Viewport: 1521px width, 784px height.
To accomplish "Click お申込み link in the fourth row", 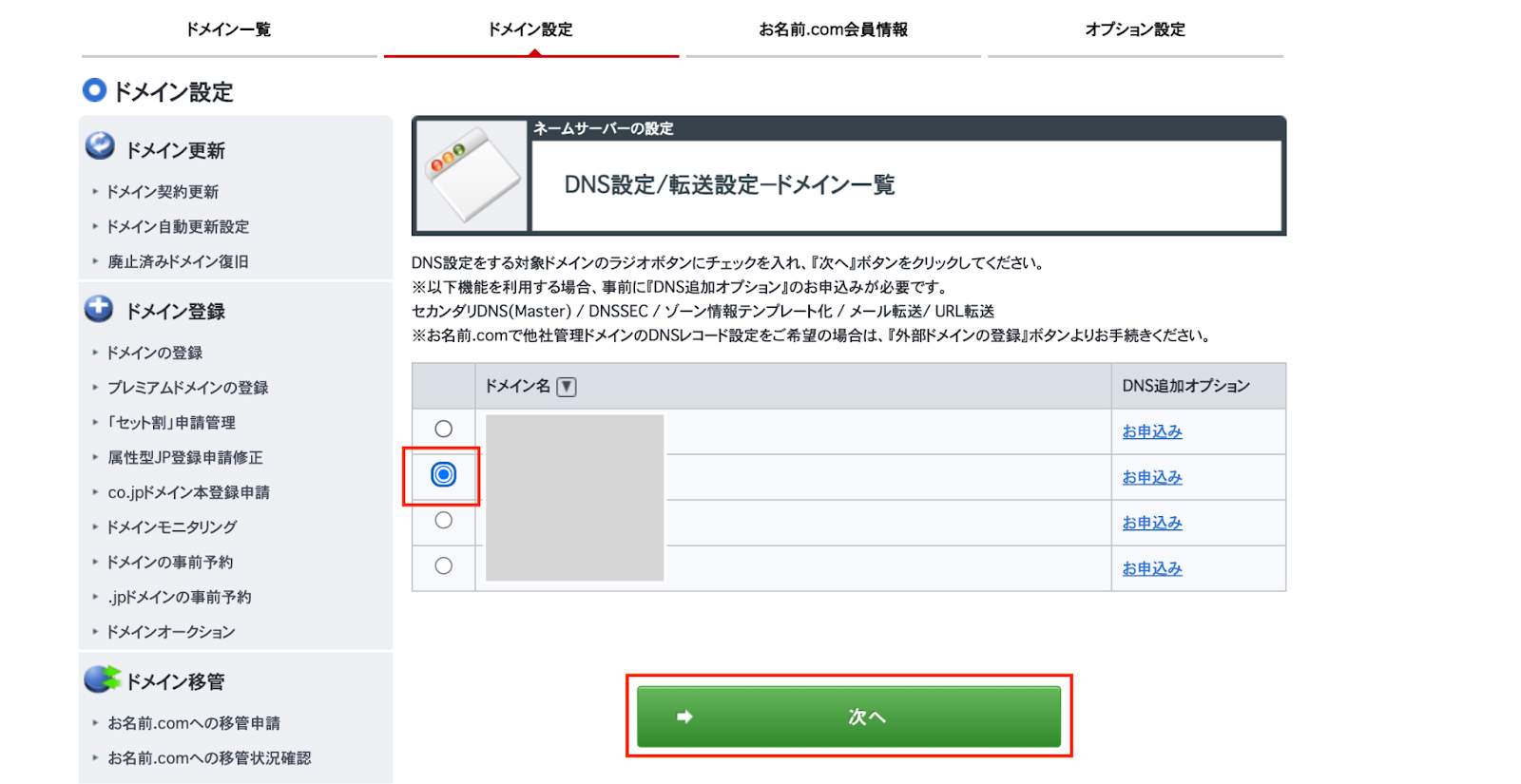I will [1152, 568].
